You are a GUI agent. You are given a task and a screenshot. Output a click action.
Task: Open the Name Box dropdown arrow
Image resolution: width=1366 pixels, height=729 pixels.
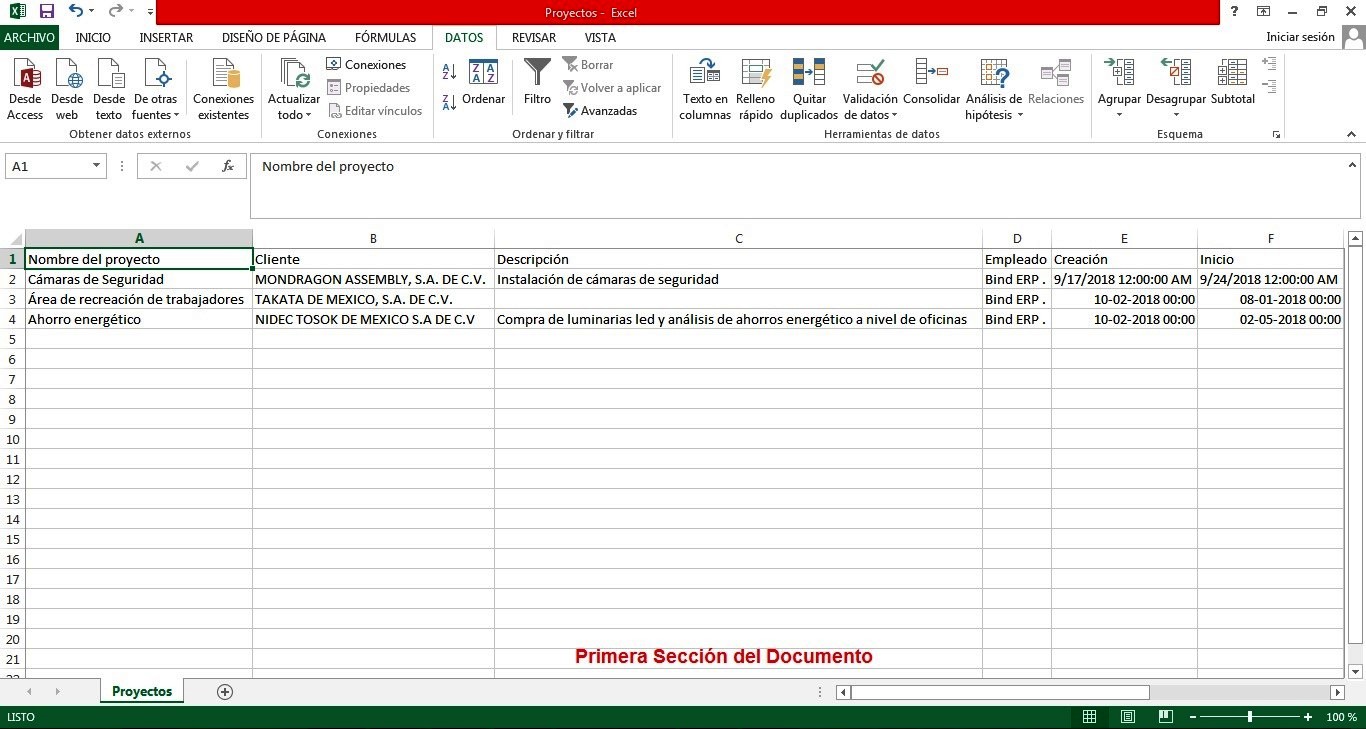tap(96, 166)
